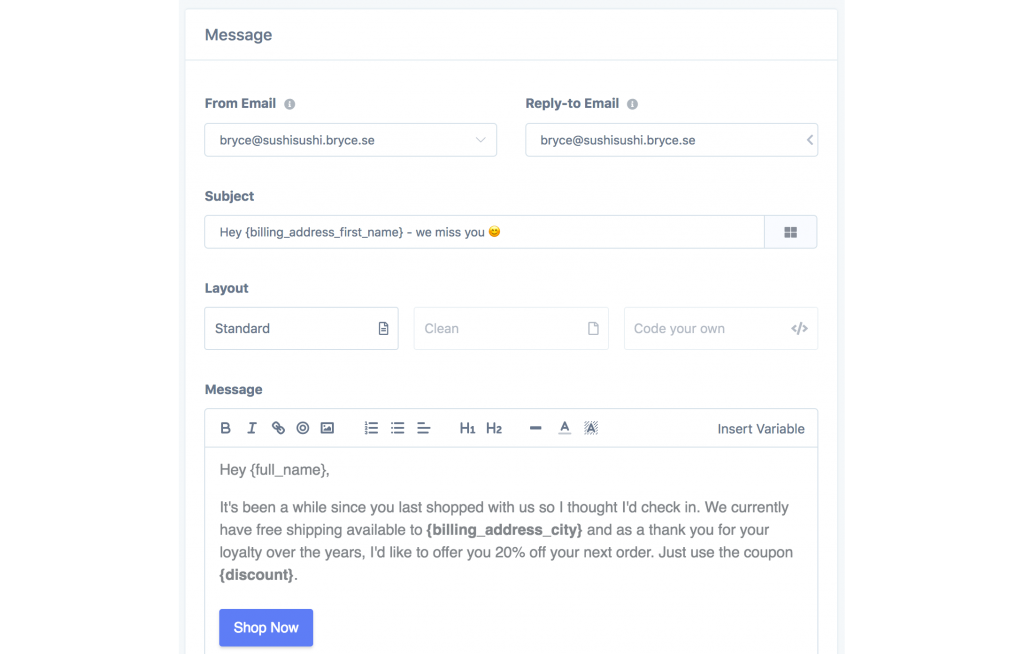Insert an image into the email body
Screen dimensions: 1024x654
[x=327, y=427]
